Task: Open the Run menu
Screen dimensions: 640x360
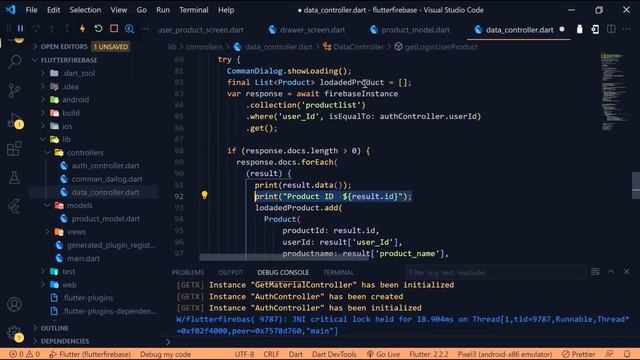Action: click(163, 10)
